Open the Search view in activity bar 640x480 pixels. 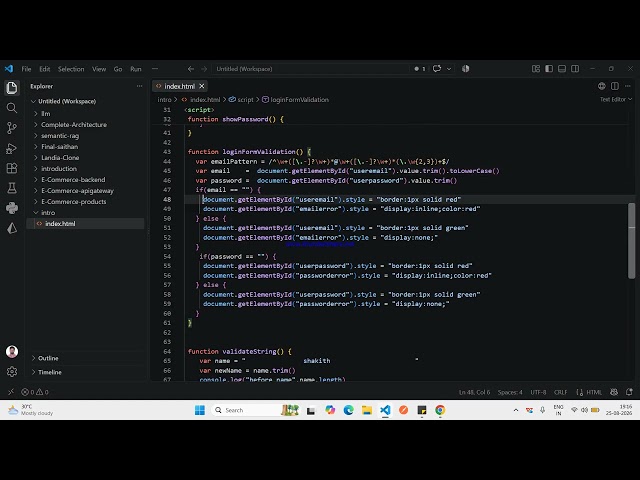coord(12,108)
